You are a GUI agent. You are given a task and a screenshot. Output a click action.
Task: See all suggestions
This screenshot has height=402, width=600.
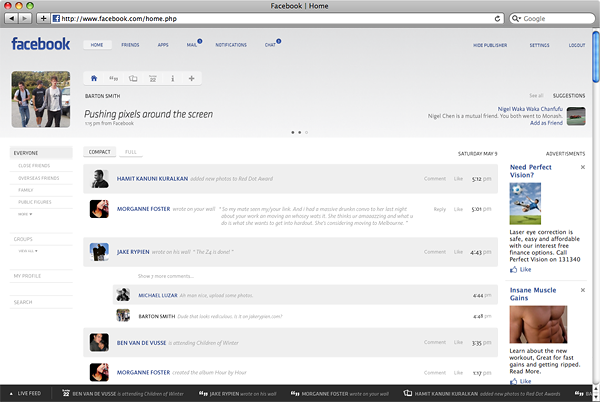coord(536,95)
